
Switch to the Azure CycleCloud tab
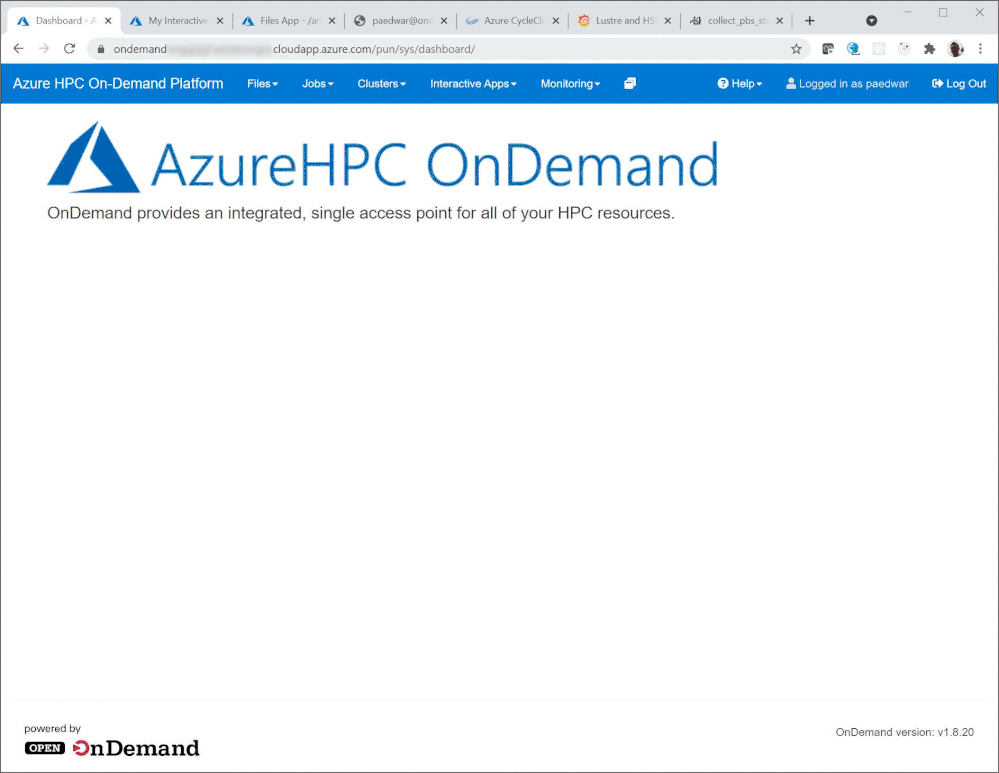click(x=512, y=21)
